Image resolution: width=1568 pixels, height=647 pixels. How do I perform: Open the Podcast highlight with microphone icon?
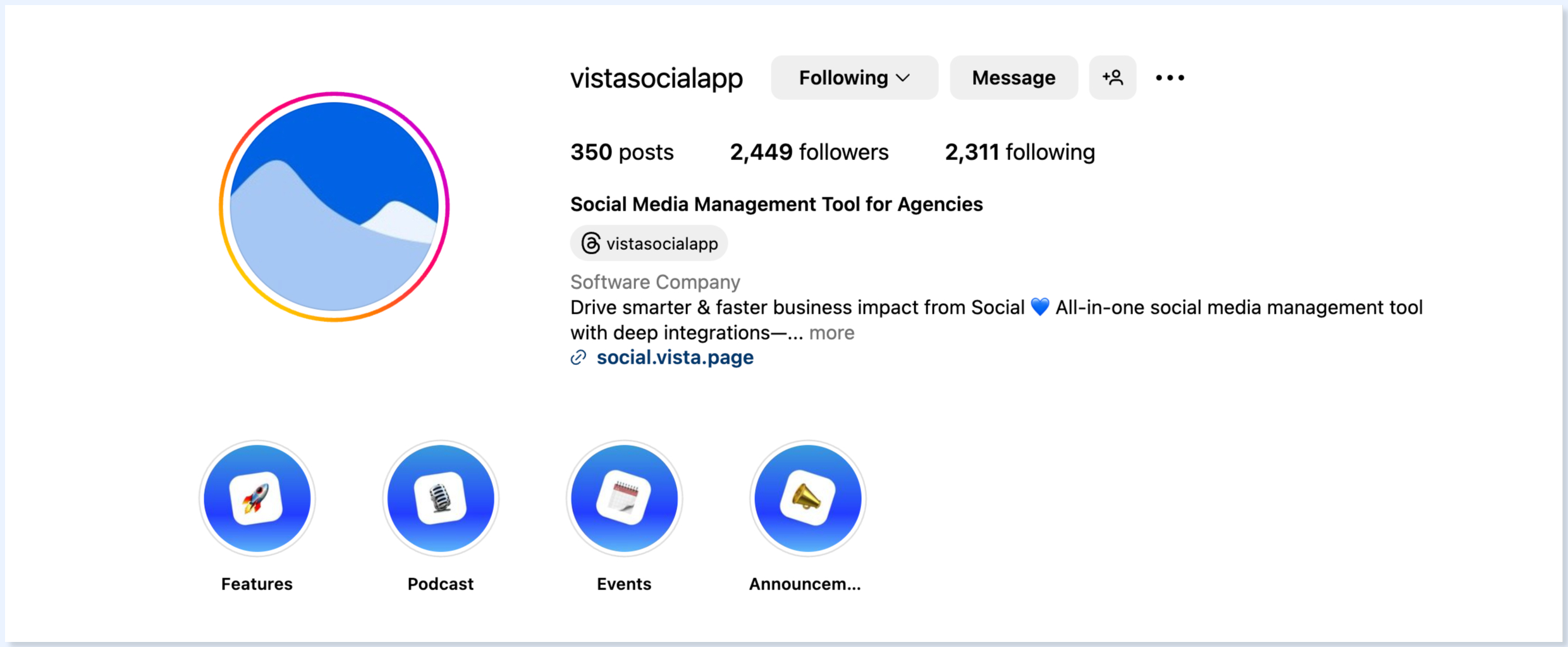[441, 498]
